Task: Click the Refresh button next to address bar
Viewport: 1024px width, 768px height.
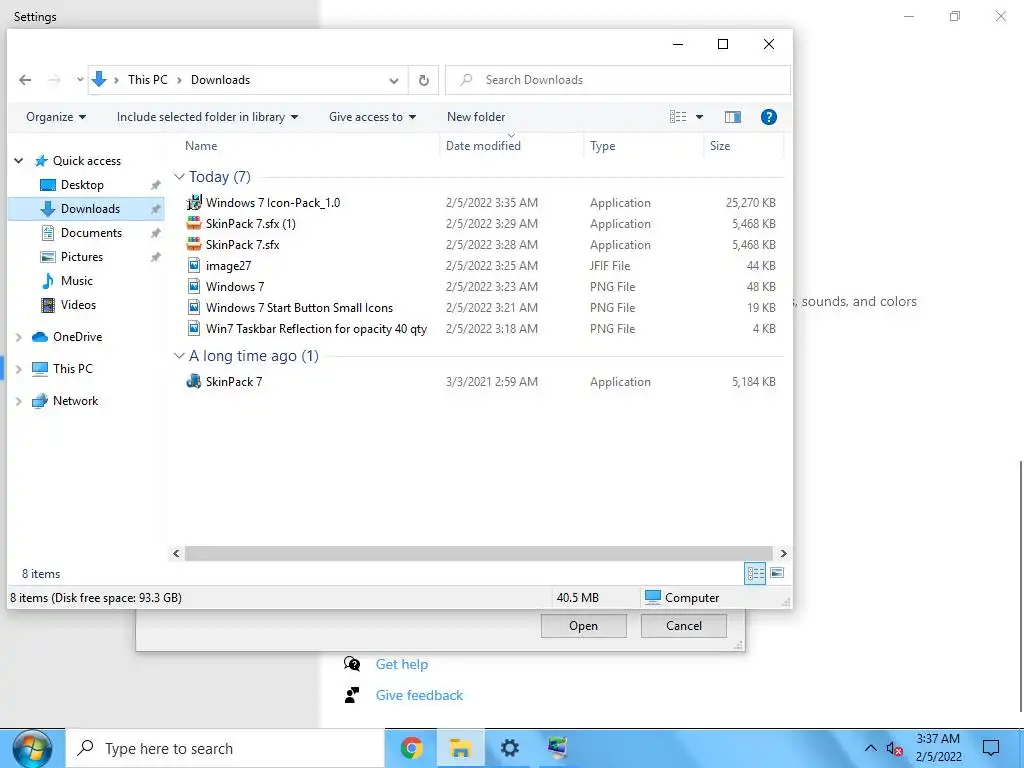Action: (x=423, y=80)
